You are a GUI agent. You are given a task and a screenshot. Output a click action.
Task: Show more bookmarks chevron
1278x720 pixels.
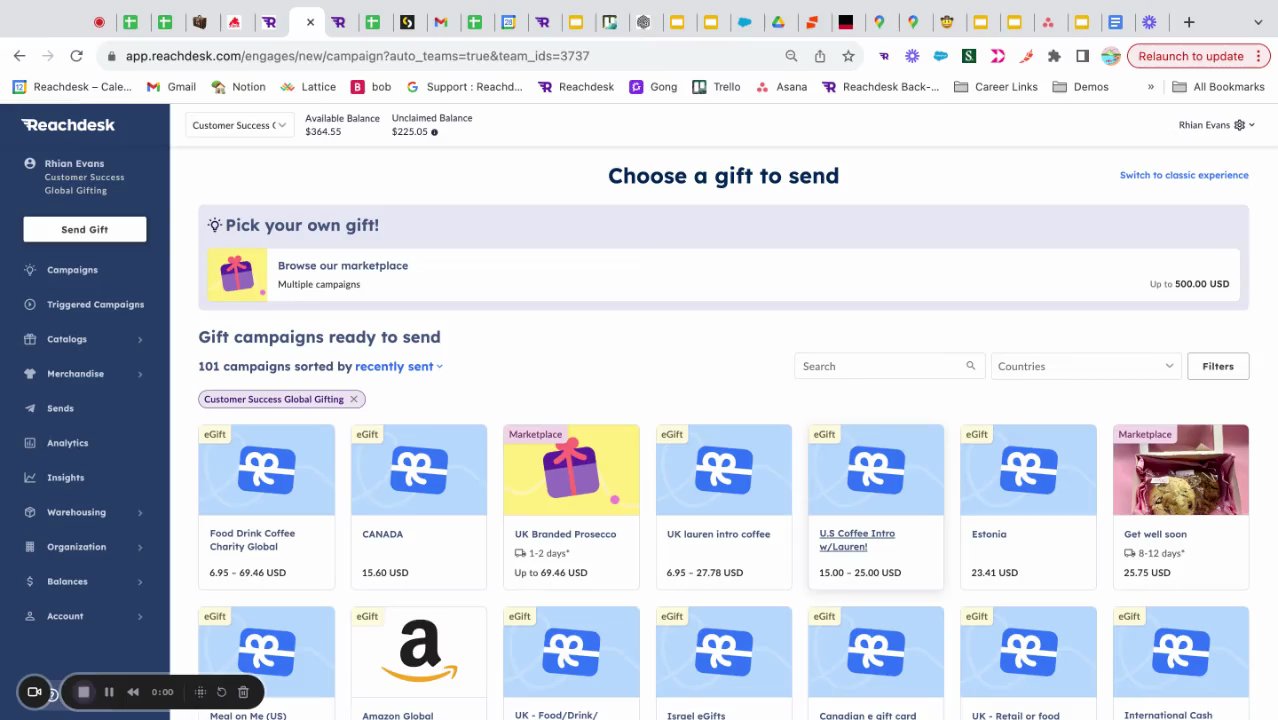pyautogui.click(x=1150, y=87)
